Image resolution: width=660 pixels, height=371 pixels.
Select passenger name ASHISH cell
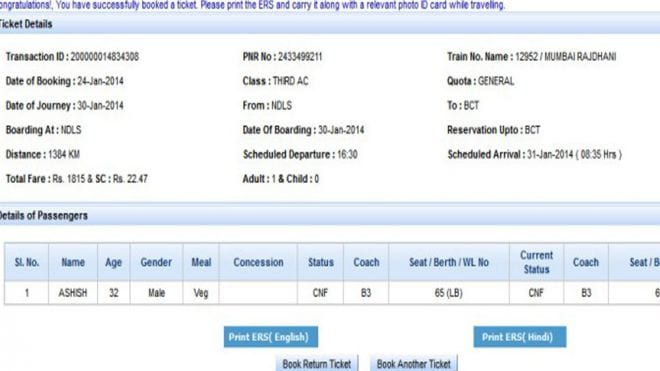tap(73, 293)
